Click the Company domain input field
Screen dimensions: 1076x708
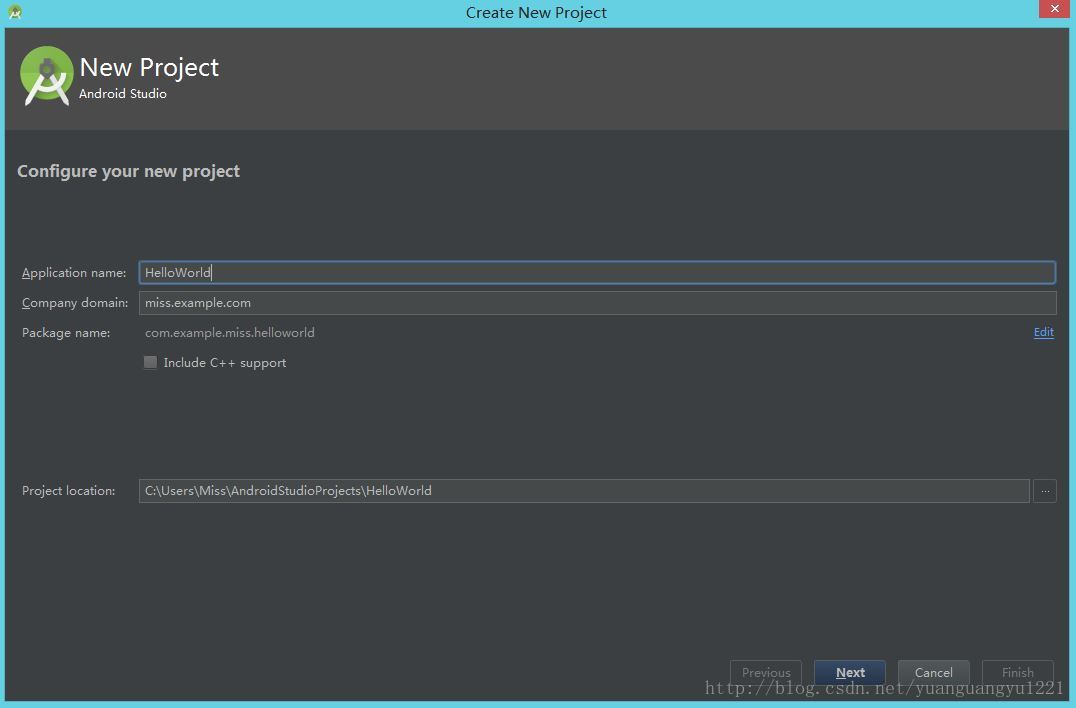coord(597,303)
